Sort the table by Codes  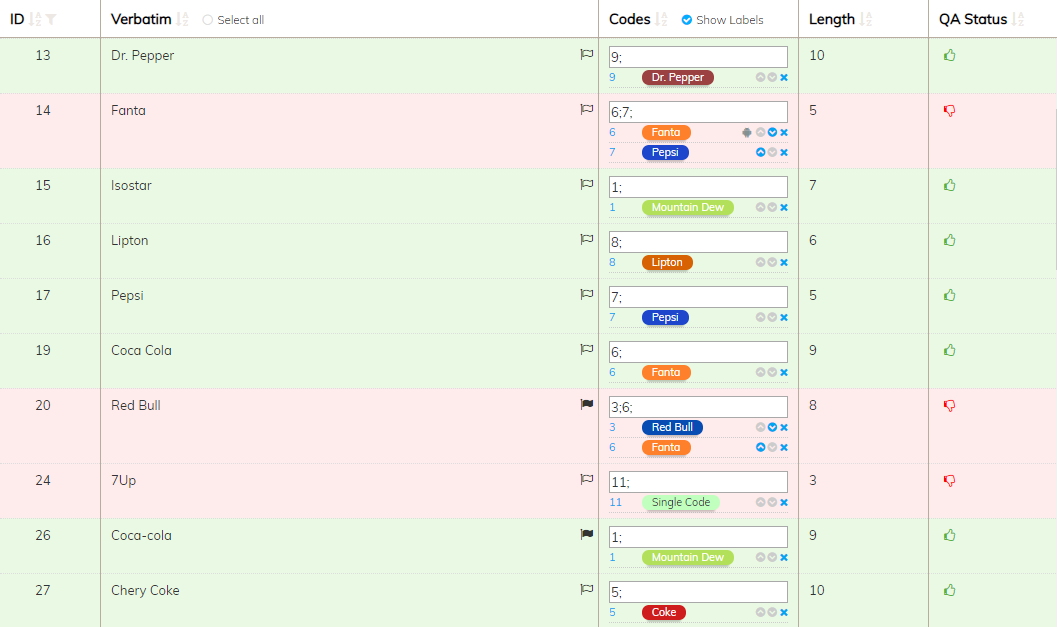[661, 20]
